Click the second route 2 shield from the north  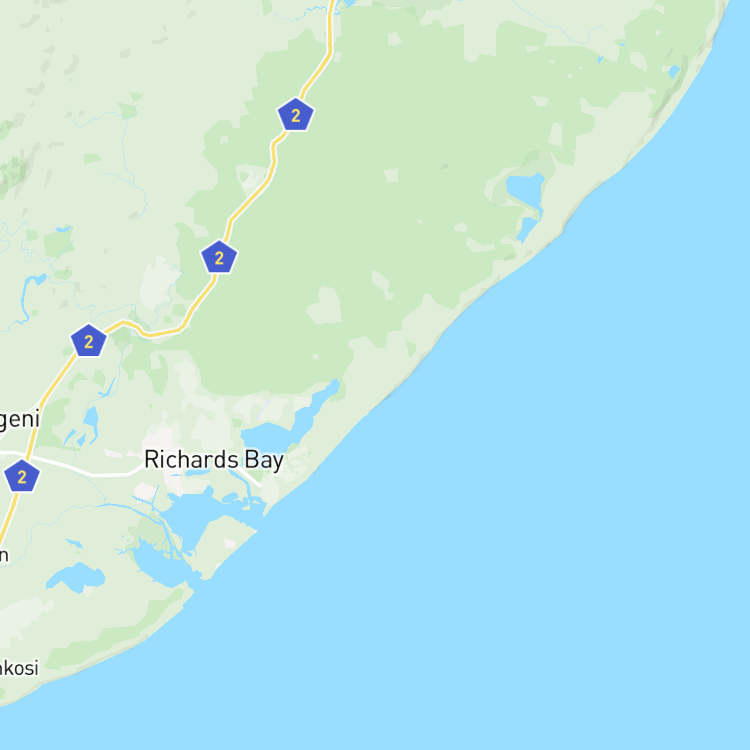click(x=219, y=257)
